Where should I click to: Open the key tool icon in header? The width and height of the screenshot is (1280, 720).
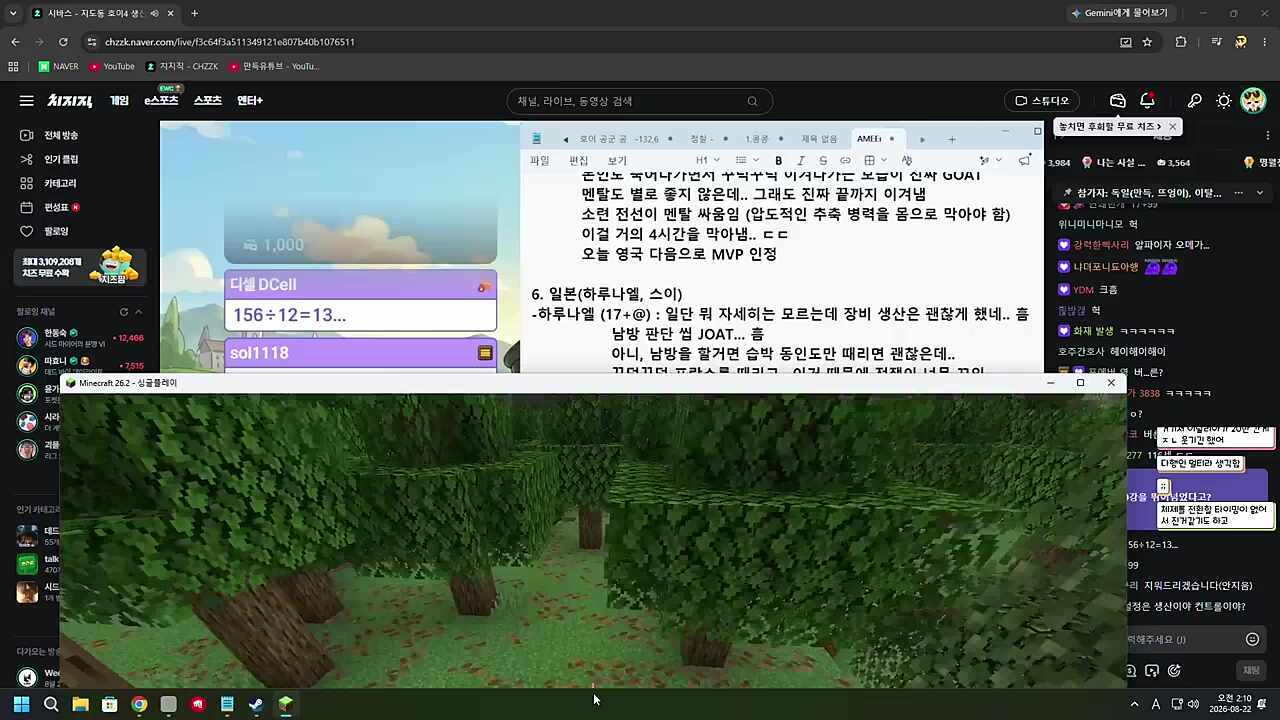(x=1194, y=101)
